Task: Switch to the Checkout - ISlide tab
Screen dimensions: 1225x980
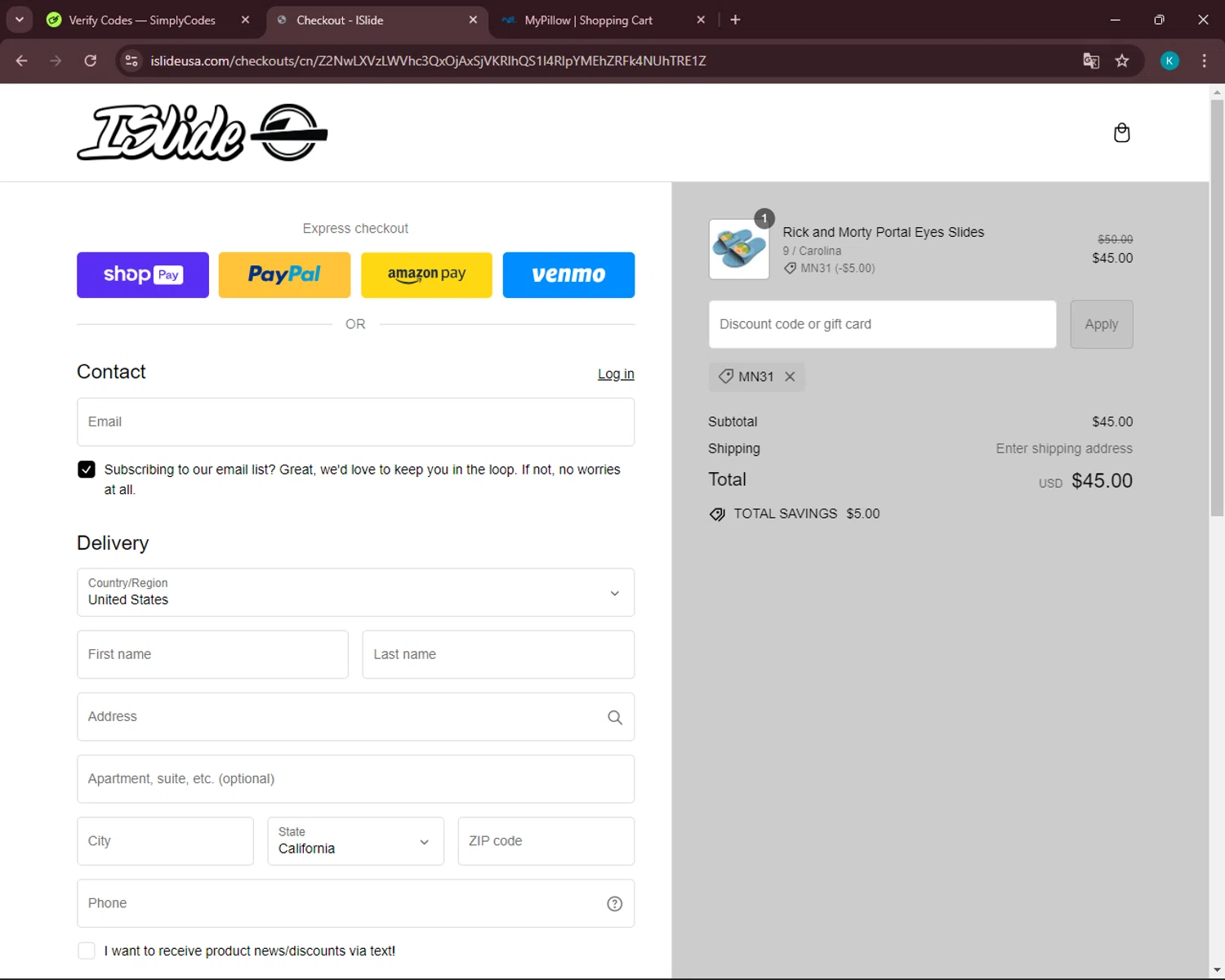Action: (x=376, y=20)
